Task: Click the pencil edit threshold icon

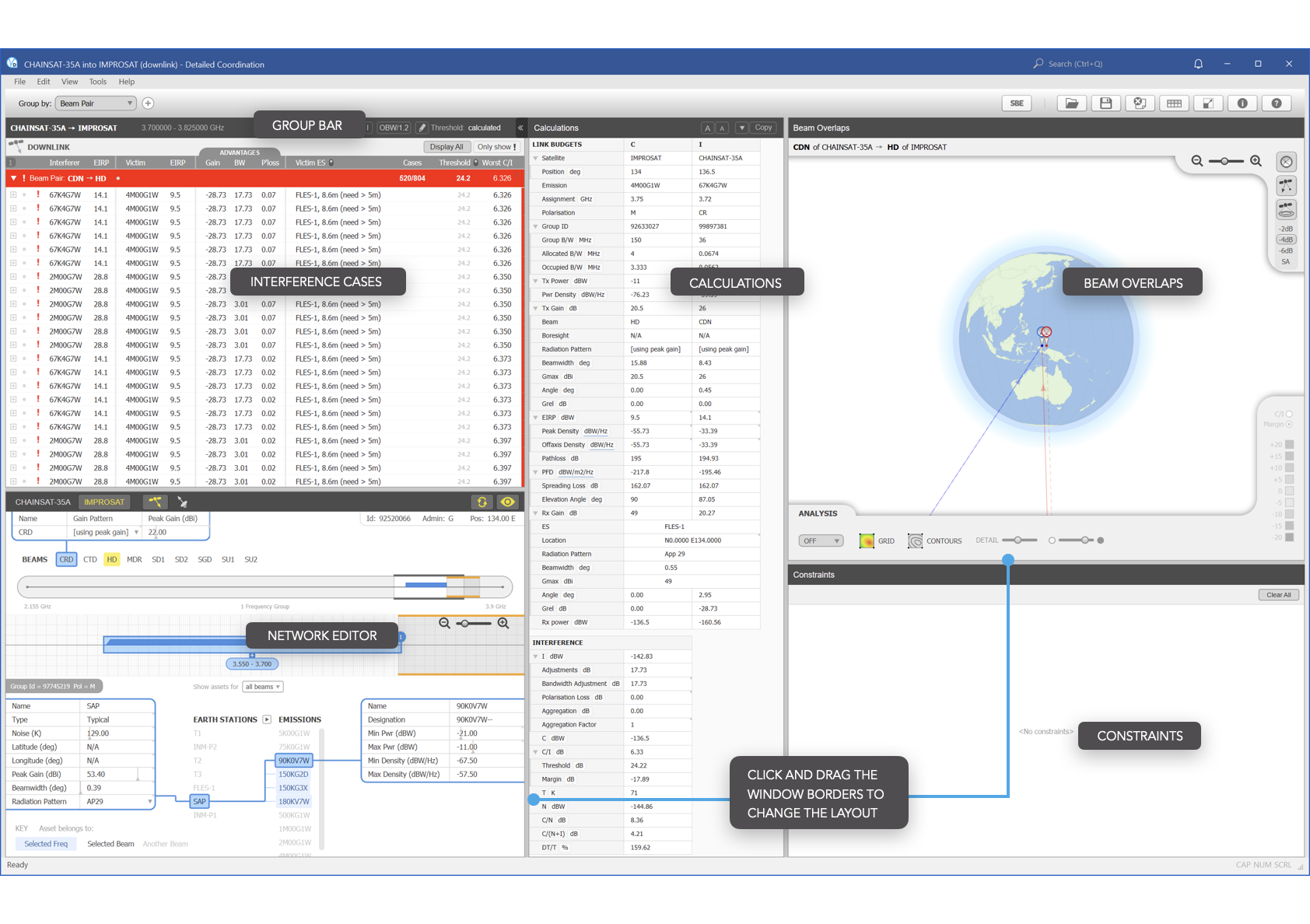Action: pyautogui.click(x=422, y=128)
